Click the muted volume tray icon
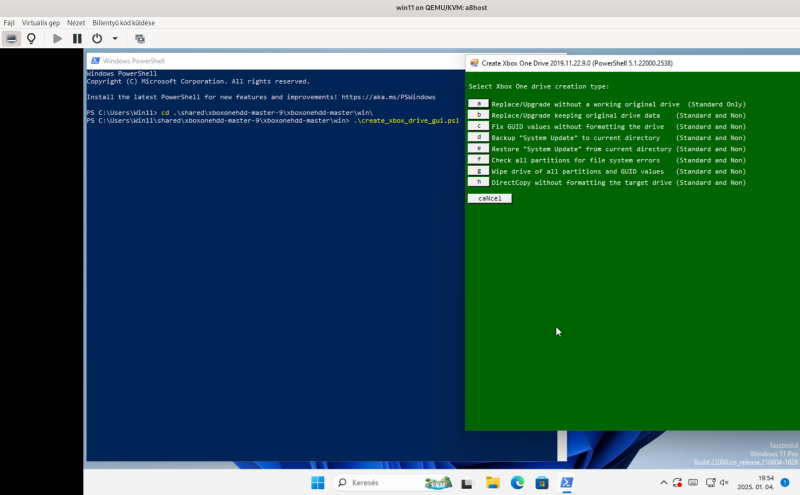800x495 pixels. pyautogui.click(x=724, y=482)
